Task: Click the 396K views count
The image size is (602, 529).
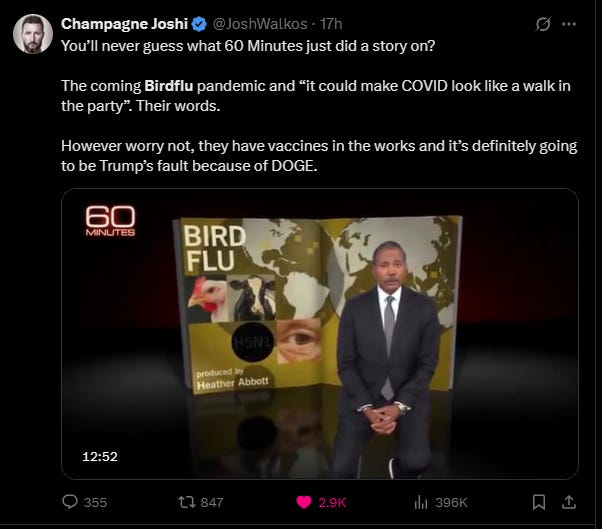Action: coord(452,503)
